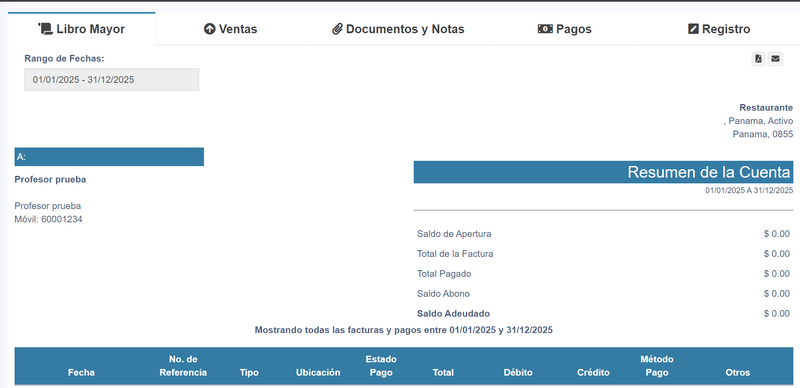Select the Saldo Adeudado label
This screenshot has width=800, height=388.
coord(454,313)
